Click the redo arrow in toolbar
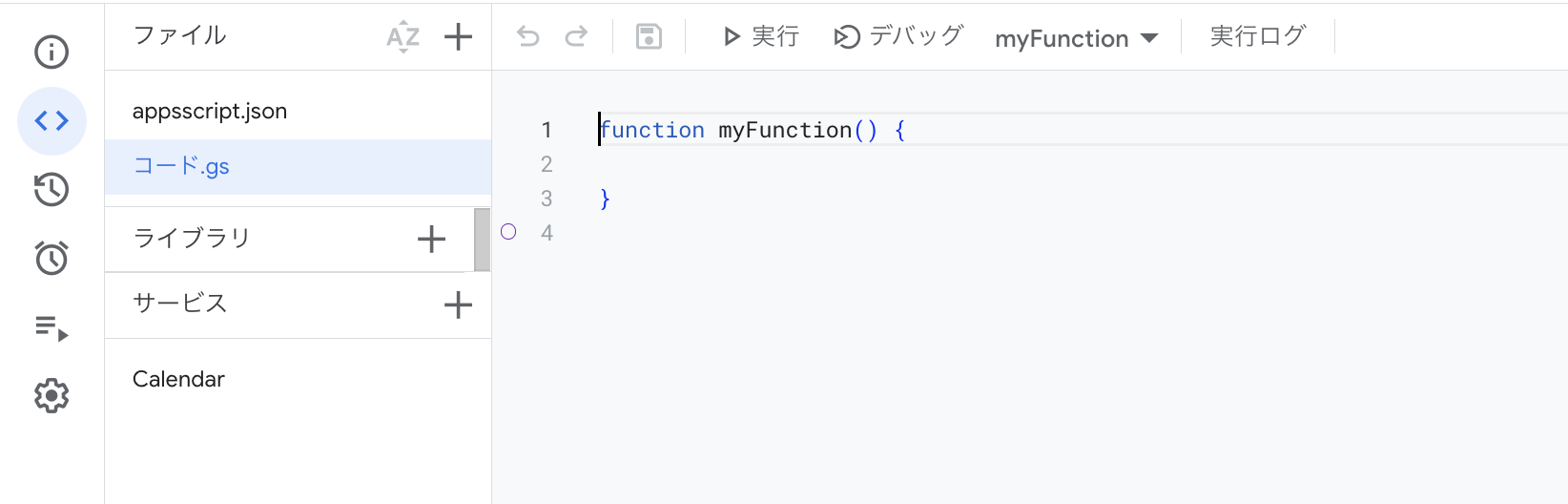The image size is (1568, 504). pyautogui.click(x=576, y=37)
